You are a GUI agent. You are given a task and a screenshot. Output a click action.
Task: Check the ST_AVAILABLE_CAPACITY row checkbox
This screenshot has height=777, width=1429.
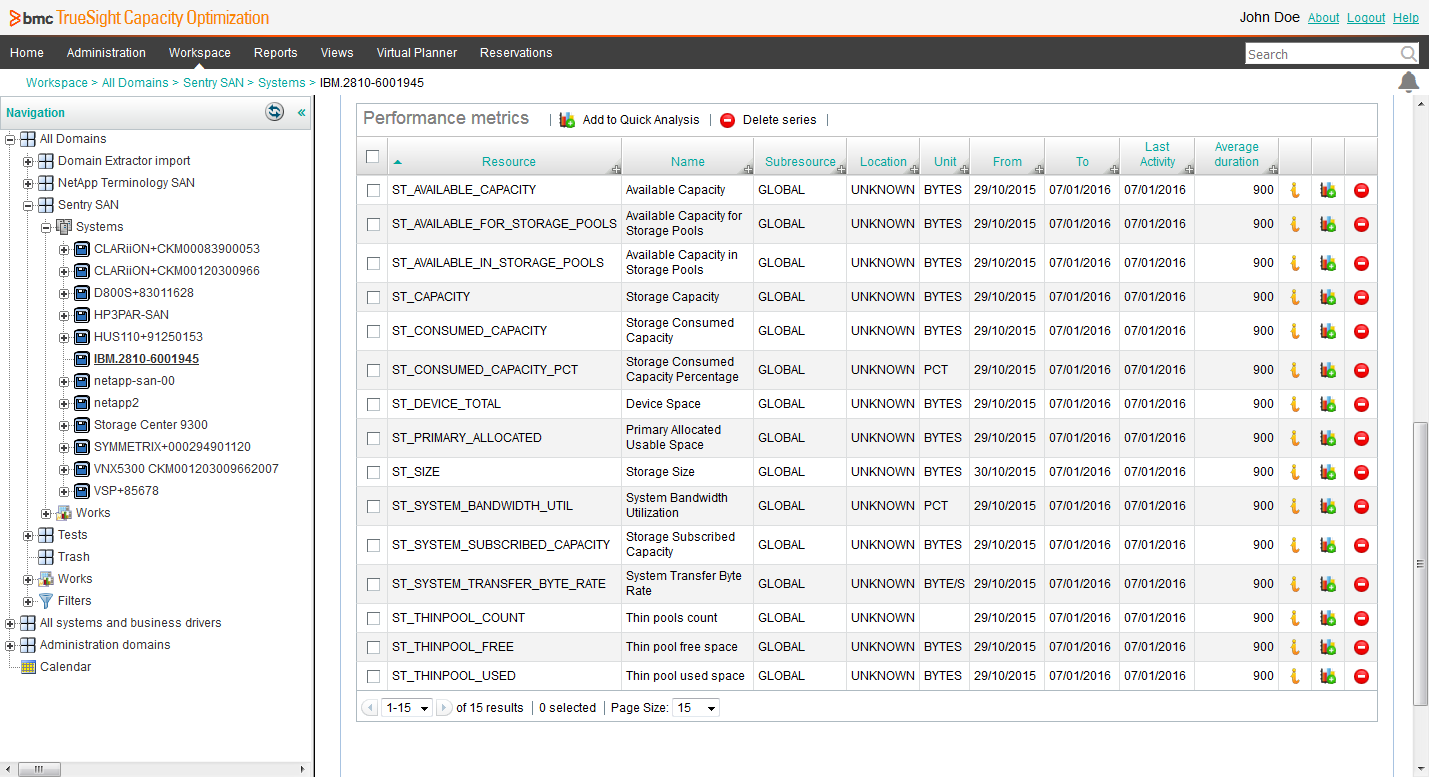[373, 190]
